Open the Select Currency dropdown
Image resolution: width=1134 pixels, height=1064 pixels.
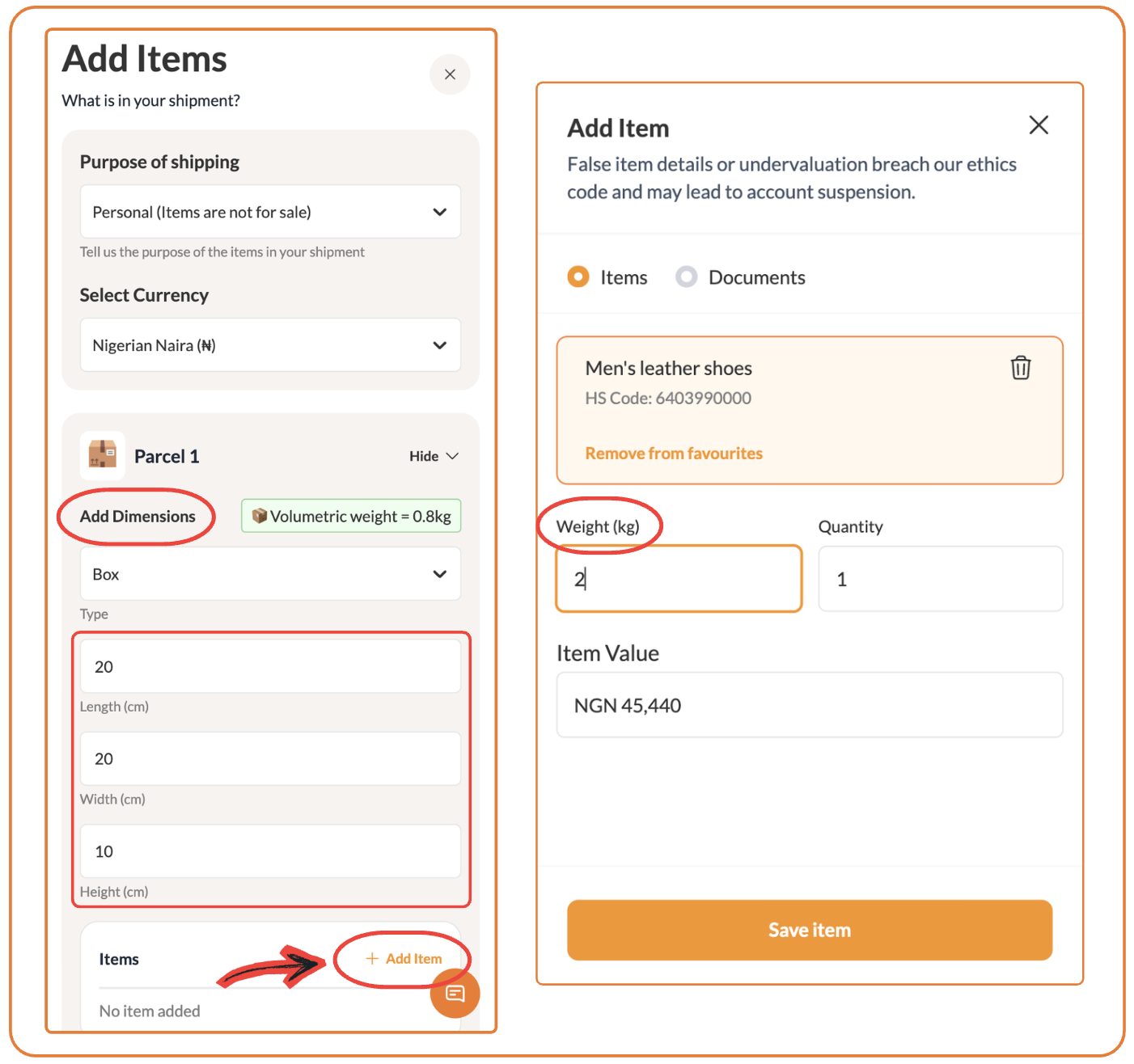pos(270,345)
